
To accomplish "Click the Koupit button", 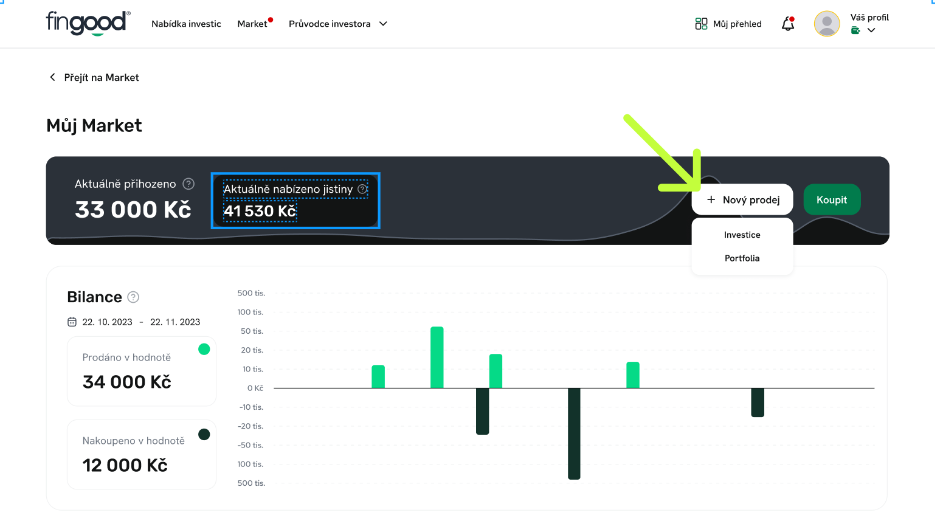I will [x=831, y=200].
